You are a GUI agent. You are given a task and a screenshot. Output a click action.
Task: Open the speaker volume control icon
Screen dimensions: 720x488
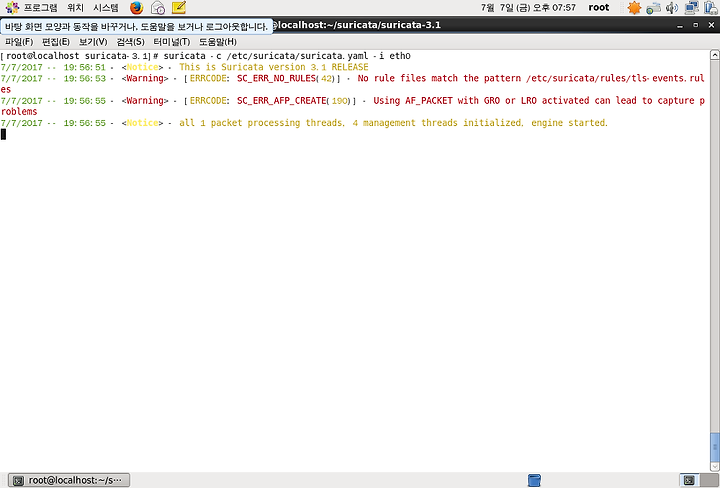672,8
